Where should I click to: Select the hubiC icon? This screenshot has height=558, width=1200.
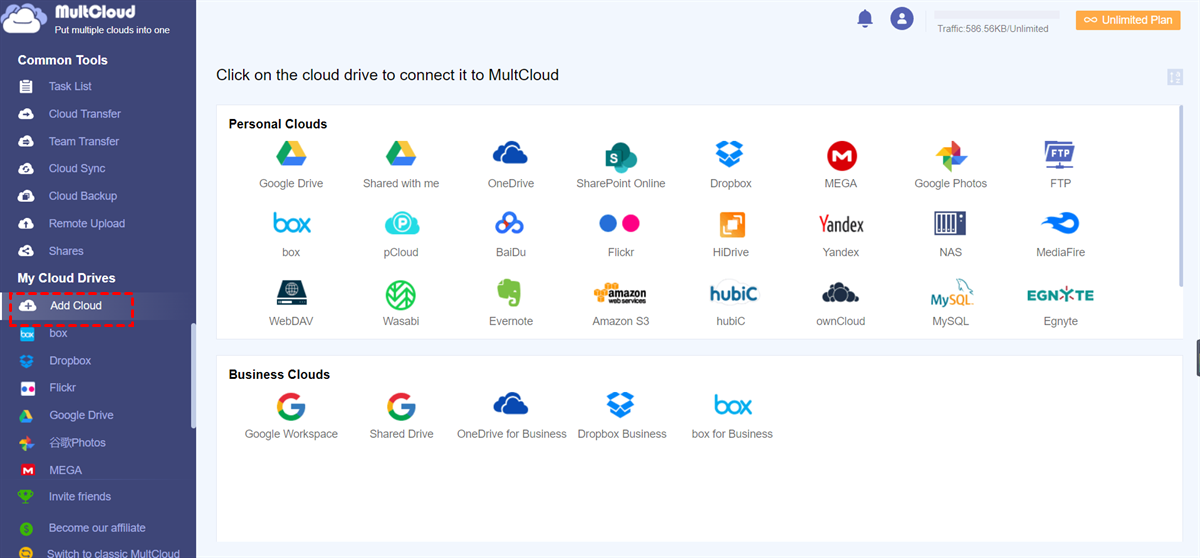pyautogui.click(x=734, y=293)
